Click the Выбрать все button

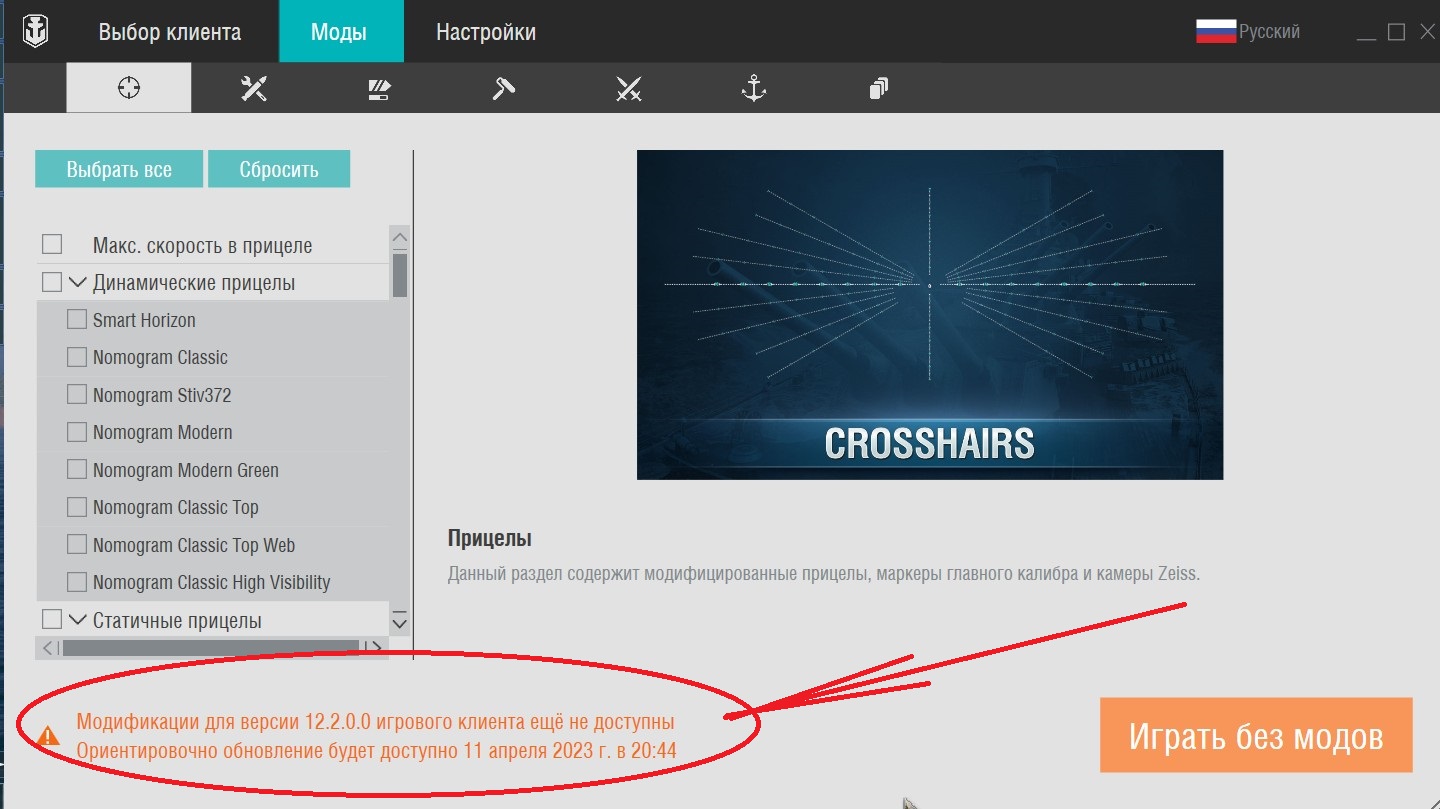(x=119, y=169)
